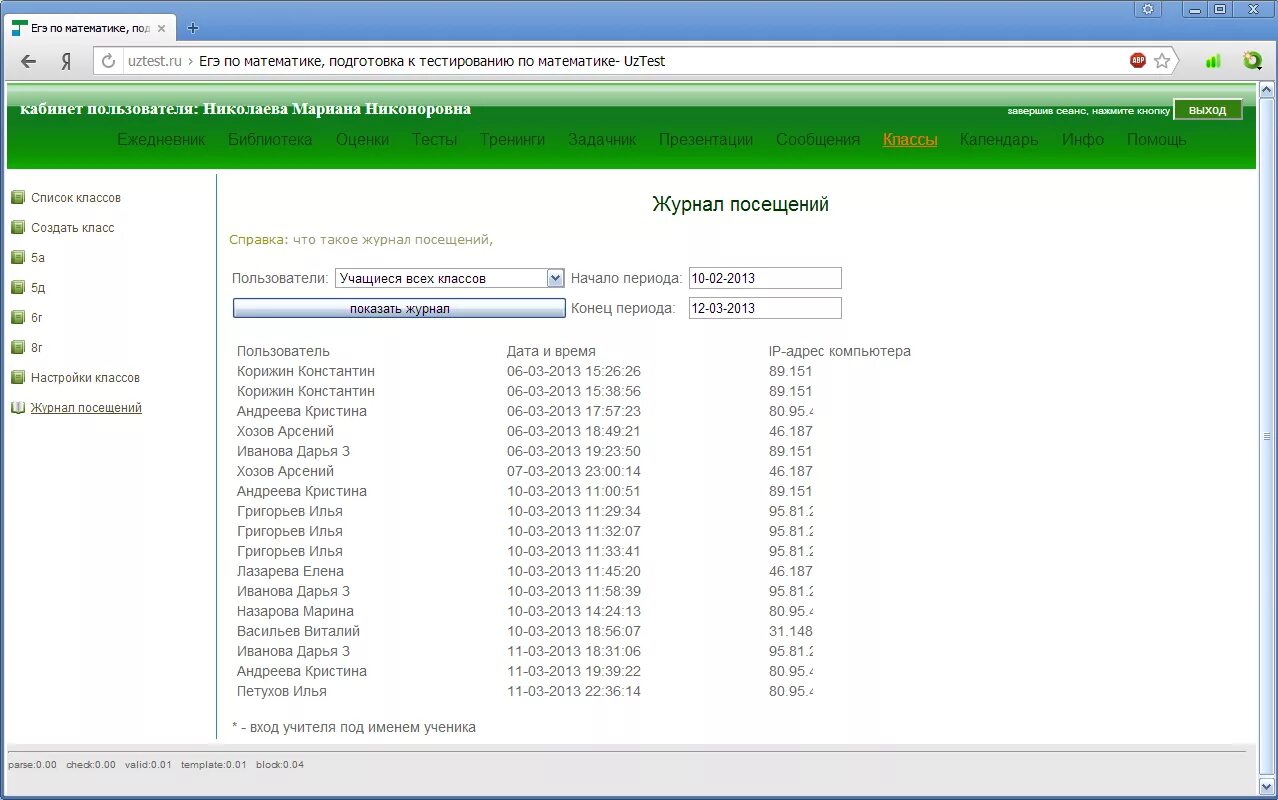The width and height of the screenshot is (1278, 800).
Task: Open the Помощь section
Action: (x=1157, y=140)
